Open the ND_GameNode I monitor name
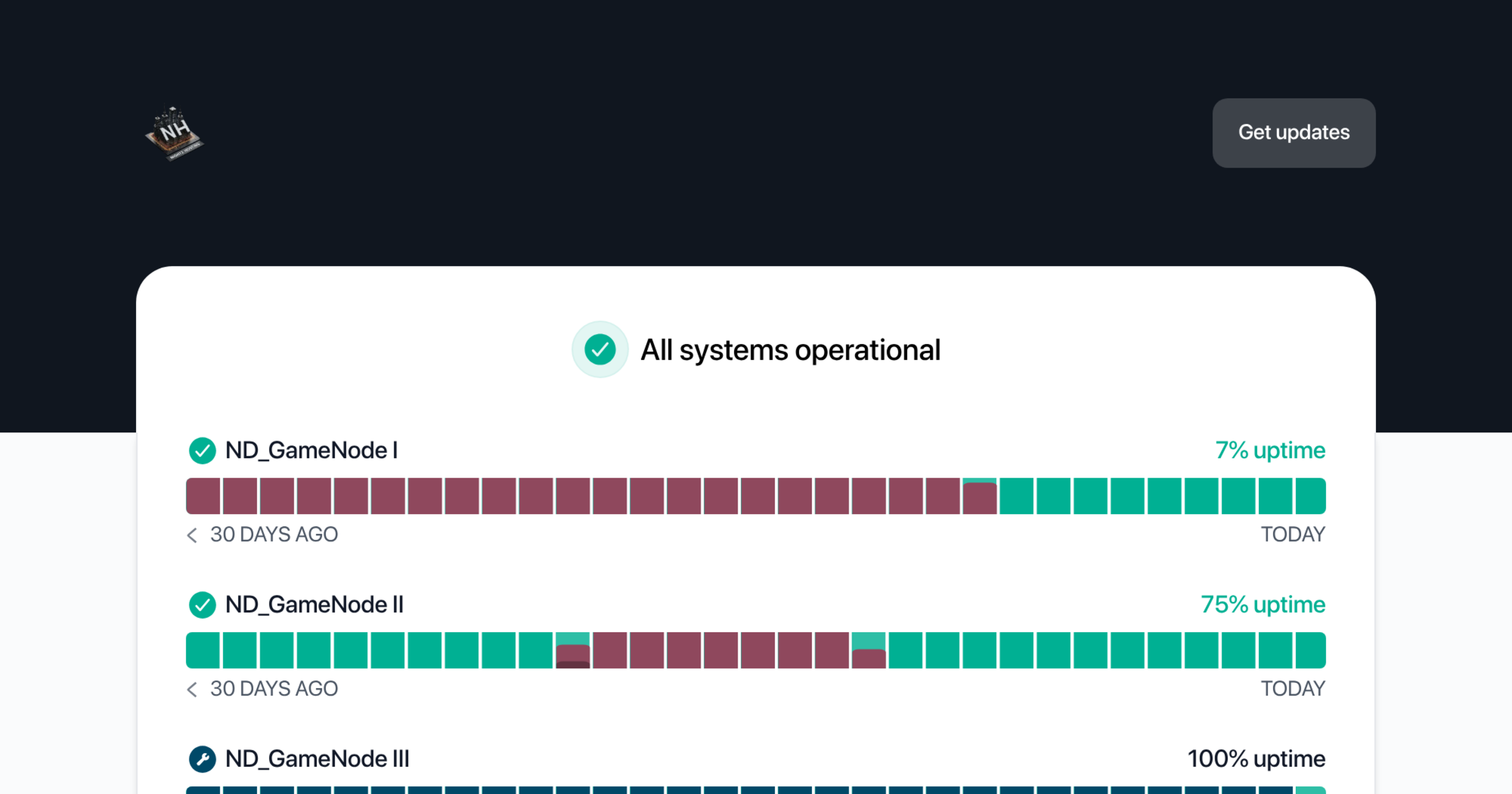This screenshot has width=1512, height=794. click(311, 451)
